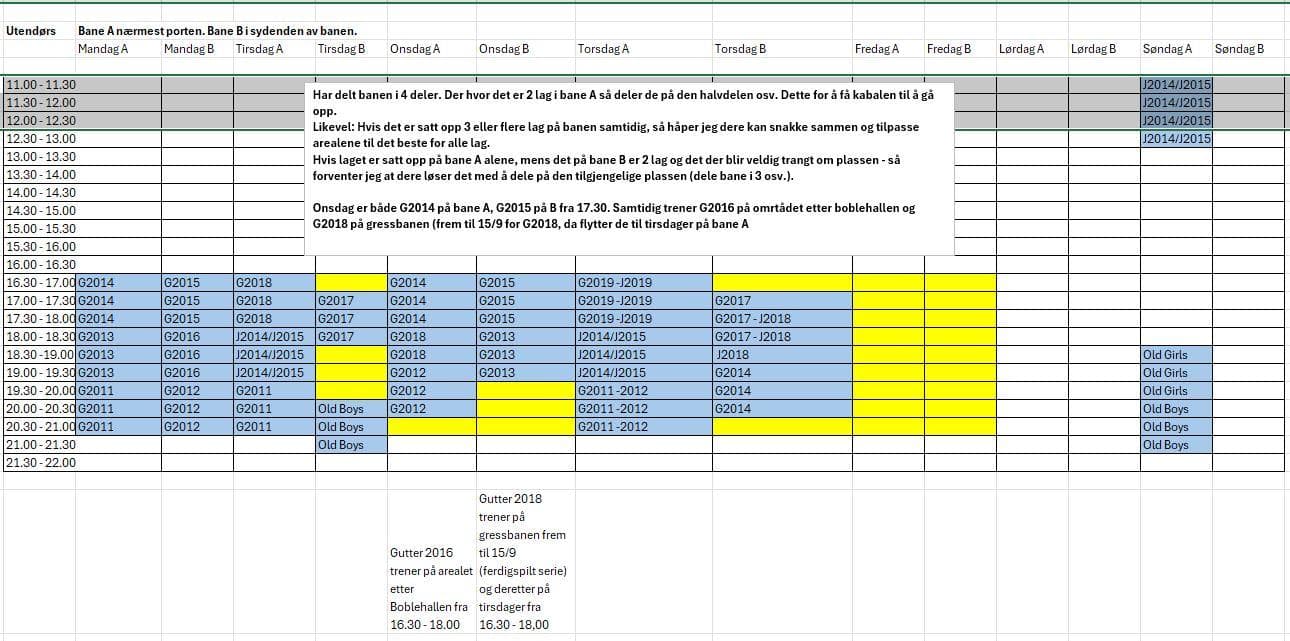Click the Mandag A column header

click(x=119, y=49)
